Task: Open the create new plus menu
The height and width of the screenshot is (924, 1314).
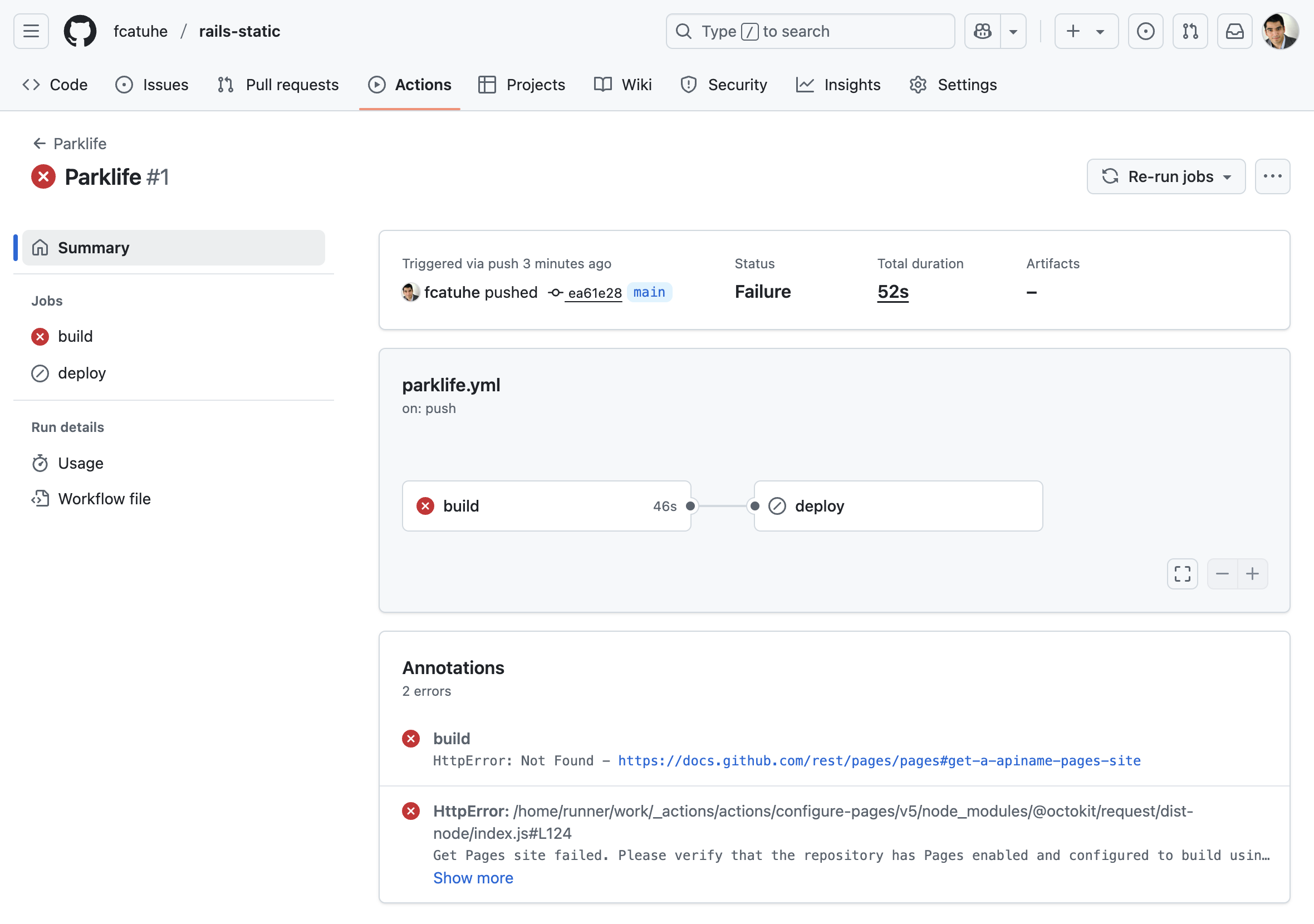Action: click(1086, 31)
